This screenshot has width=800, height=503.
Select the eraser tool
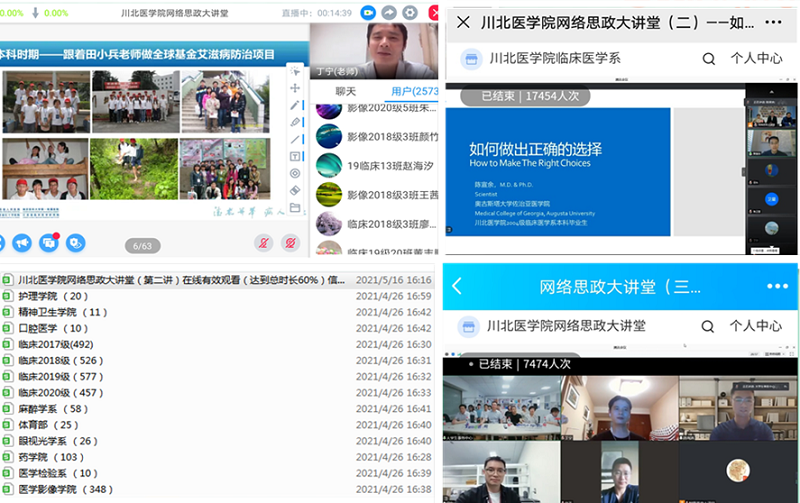(295, 190)
